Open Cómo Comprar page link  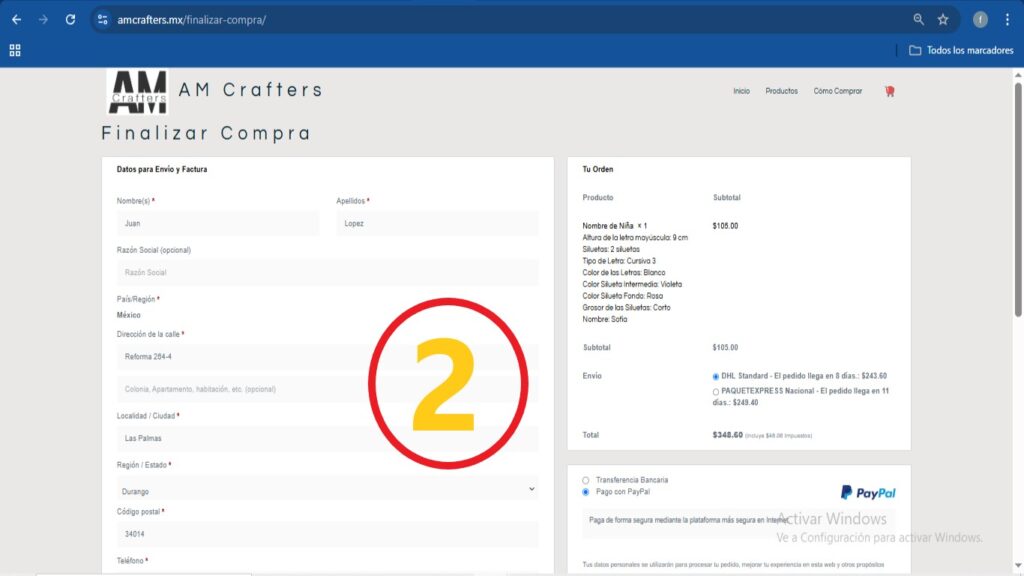pos(837,91)
